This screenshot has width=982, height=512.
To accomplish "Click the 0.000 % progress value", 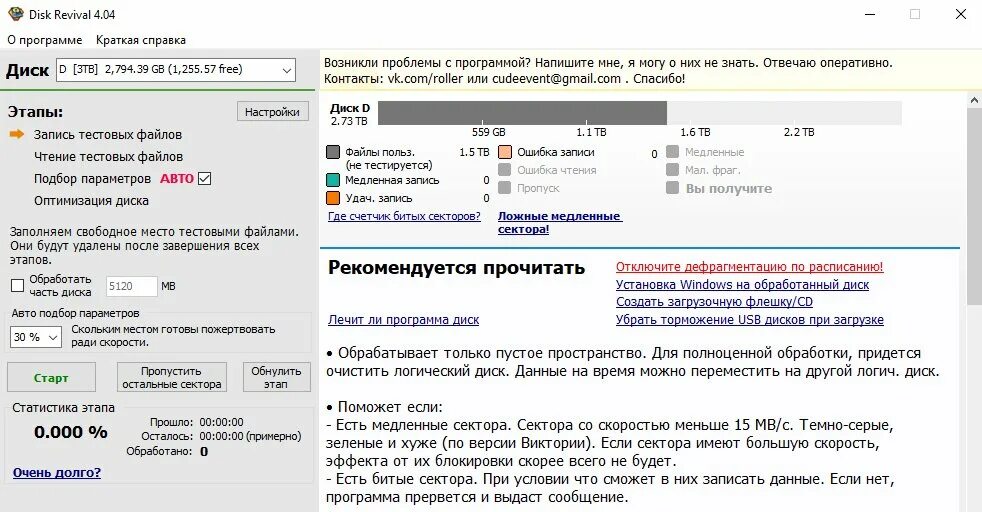I will (x=71, y=432).
